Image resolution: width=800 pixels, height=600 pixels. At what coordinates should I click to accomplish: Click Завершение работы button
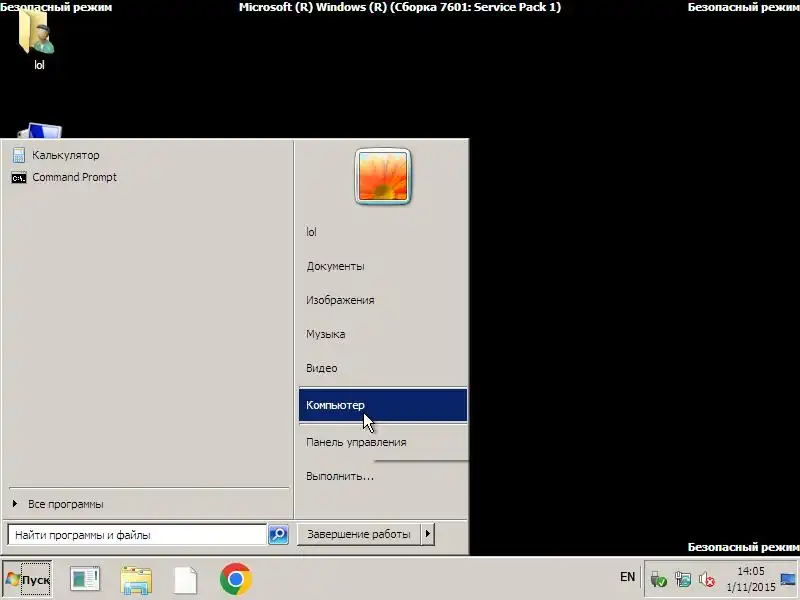click(359, 534)
